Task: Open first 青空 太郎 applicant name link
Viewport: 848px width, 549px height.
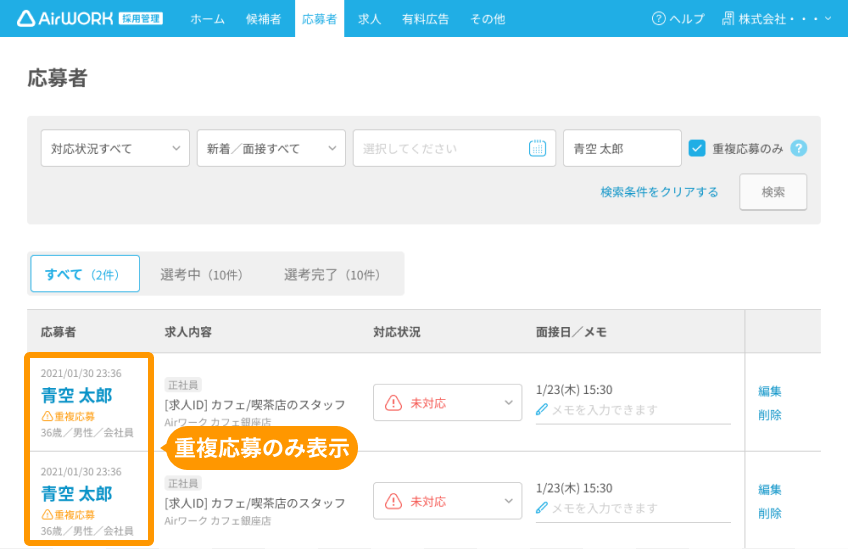Action: [x=77, y=395]
